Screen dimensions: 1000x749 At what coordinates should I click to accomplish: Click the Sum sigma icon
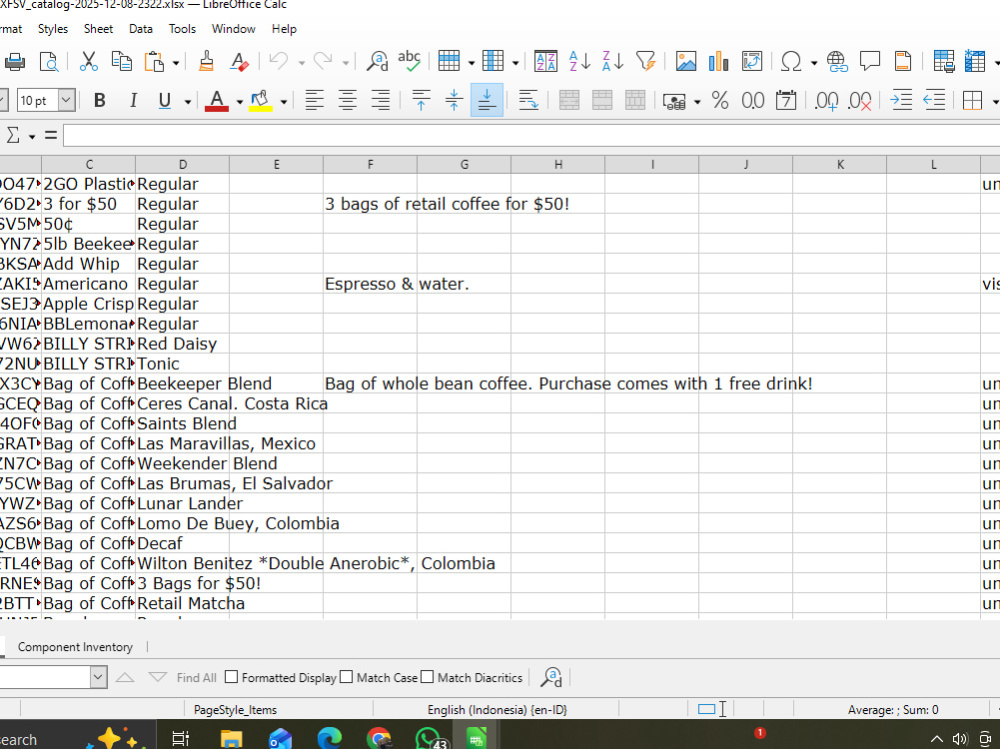click(12, 135)
